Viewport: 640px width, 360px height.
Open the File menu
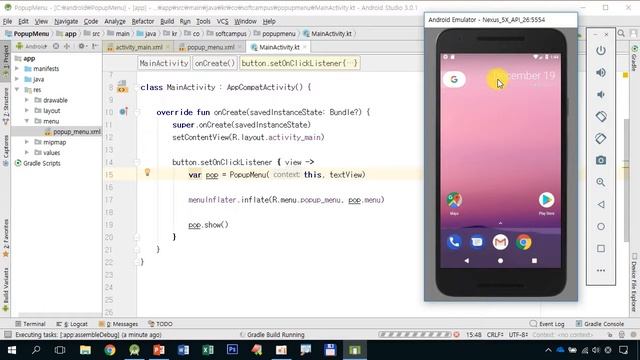click(x=7, y=21)
